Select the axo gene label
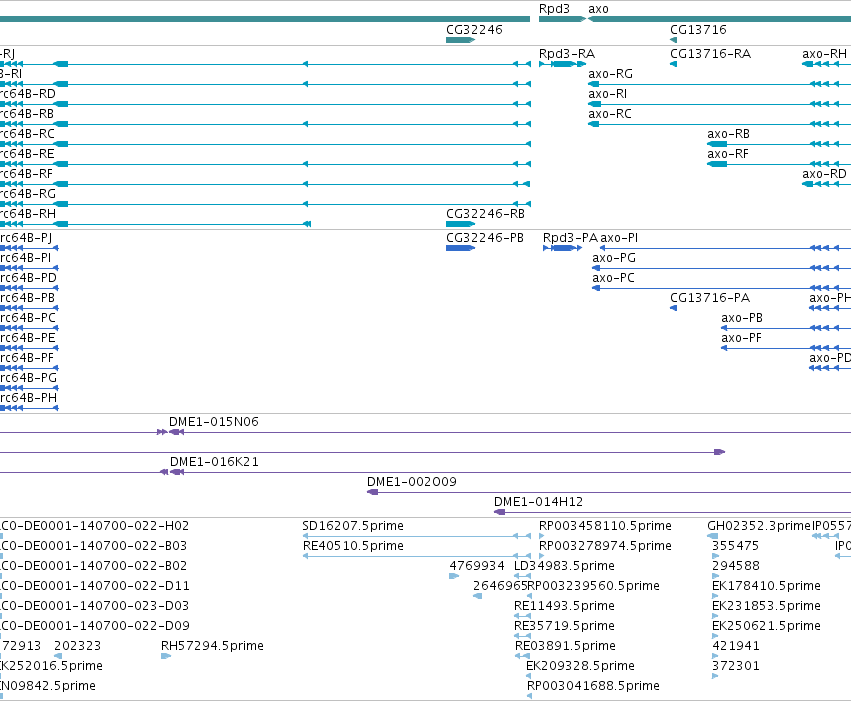The width and height of the screenshot is (851, 701). [x=598, y=9]
